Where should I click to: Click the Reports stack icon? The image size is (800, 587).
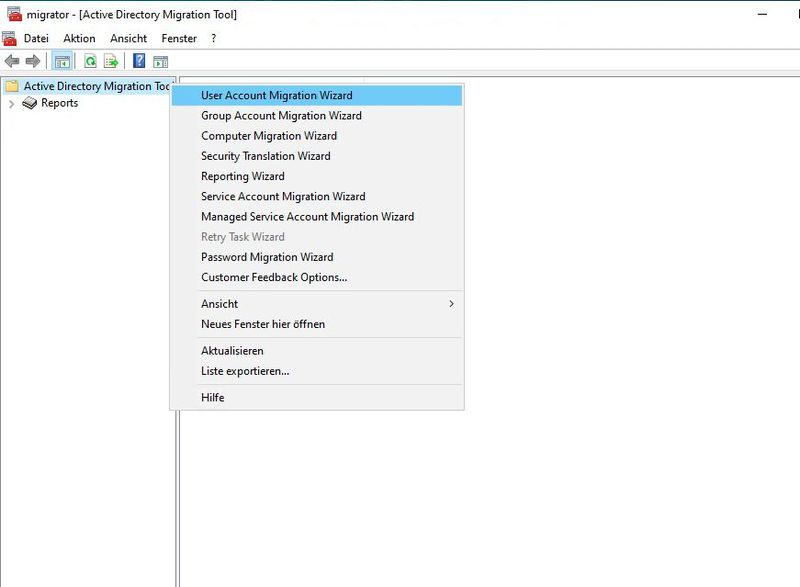(30, 103)
